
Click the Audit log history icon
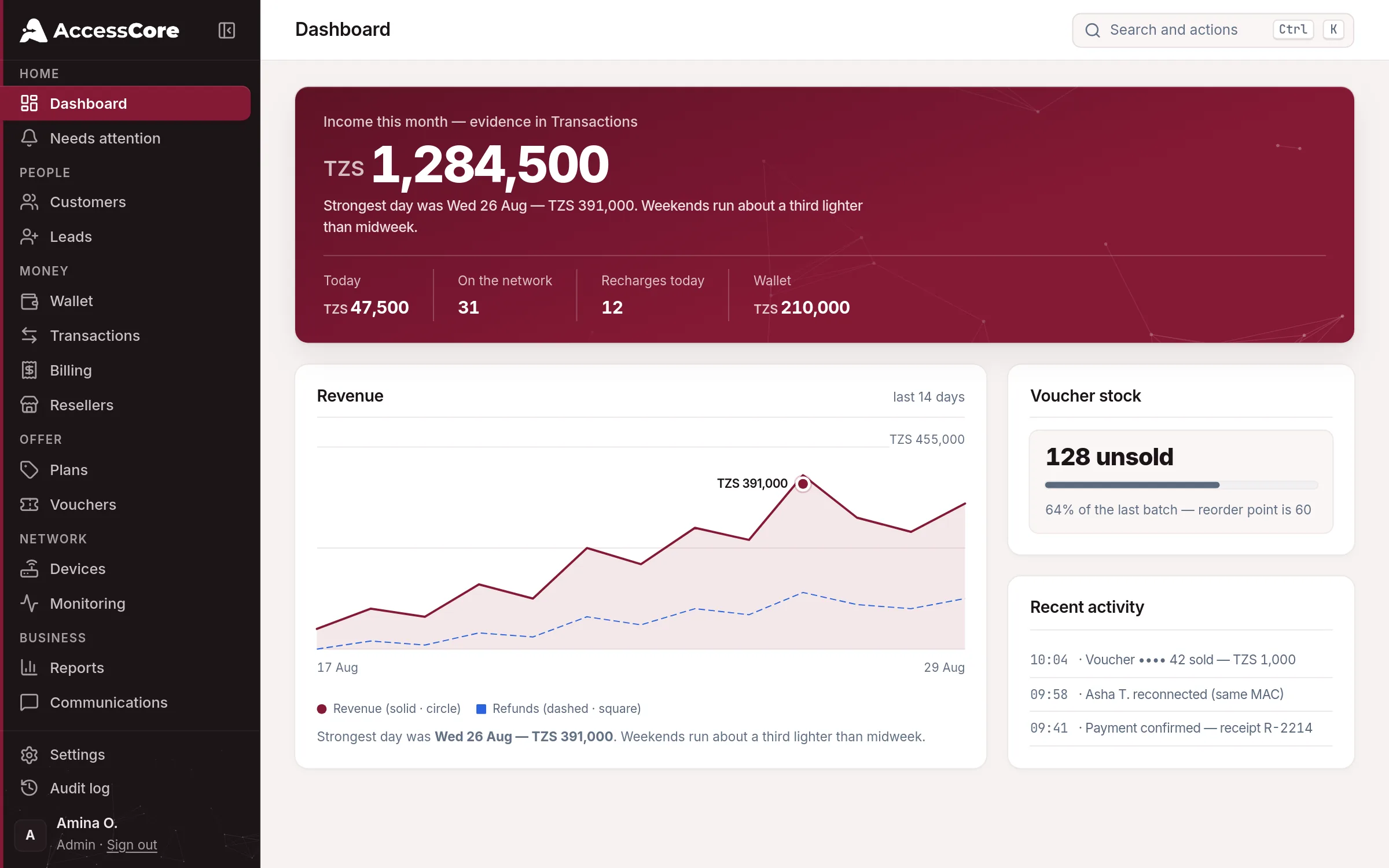point(29,788)
